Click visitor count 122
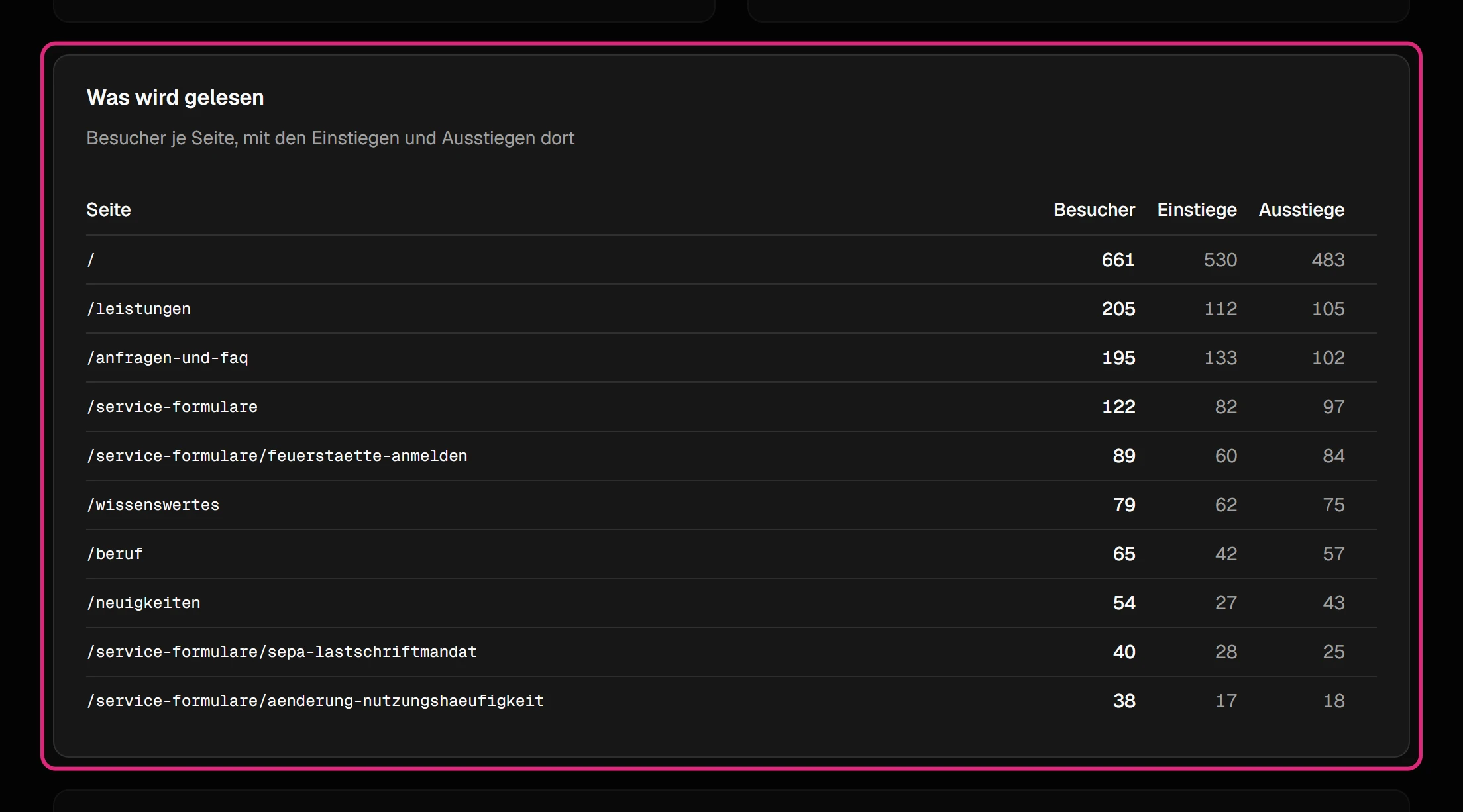1463x812 pixels. pyautogui.click(x=1118, y=407)
